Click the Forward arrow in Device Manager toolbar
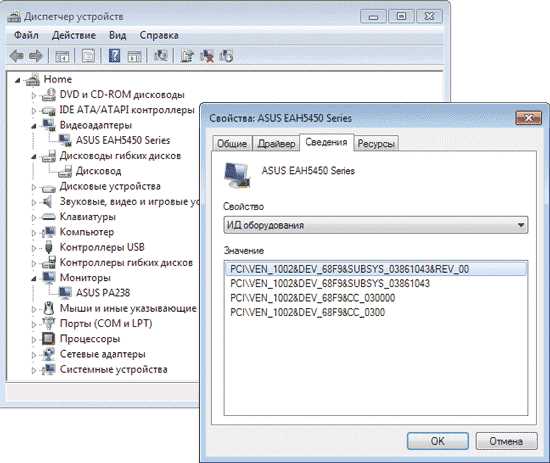Image resolution: width=550 pixels, height=463 pixels. point(35,56)
